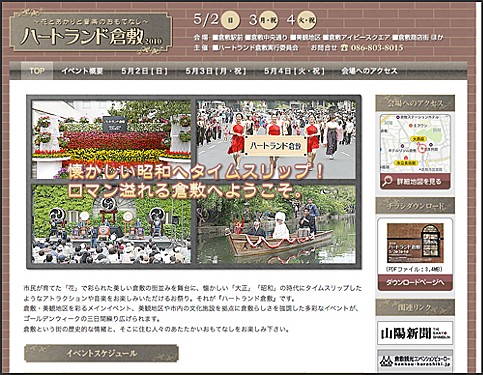Click the taiko drum stage photo
483x375 pixels.
tap(111, 224)
